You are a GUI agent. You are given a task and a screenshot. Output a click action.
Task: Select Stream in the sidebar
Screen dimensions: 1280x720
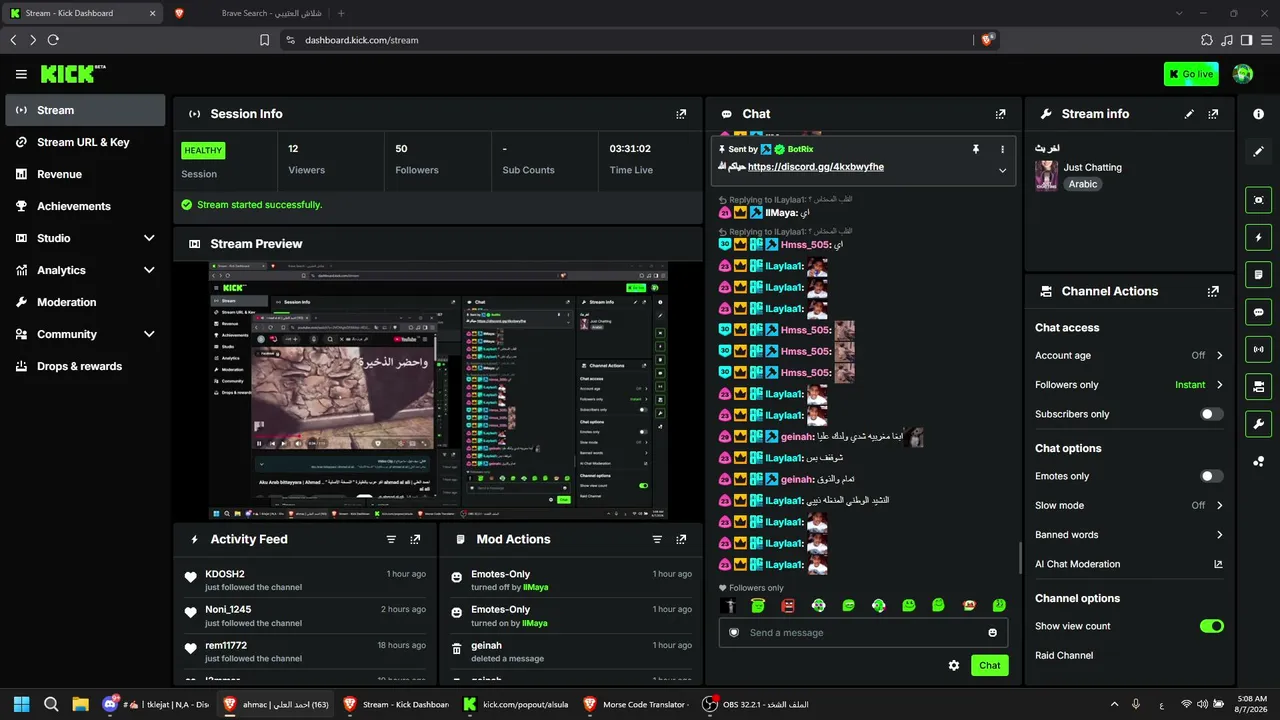click(x=85, y=110)
